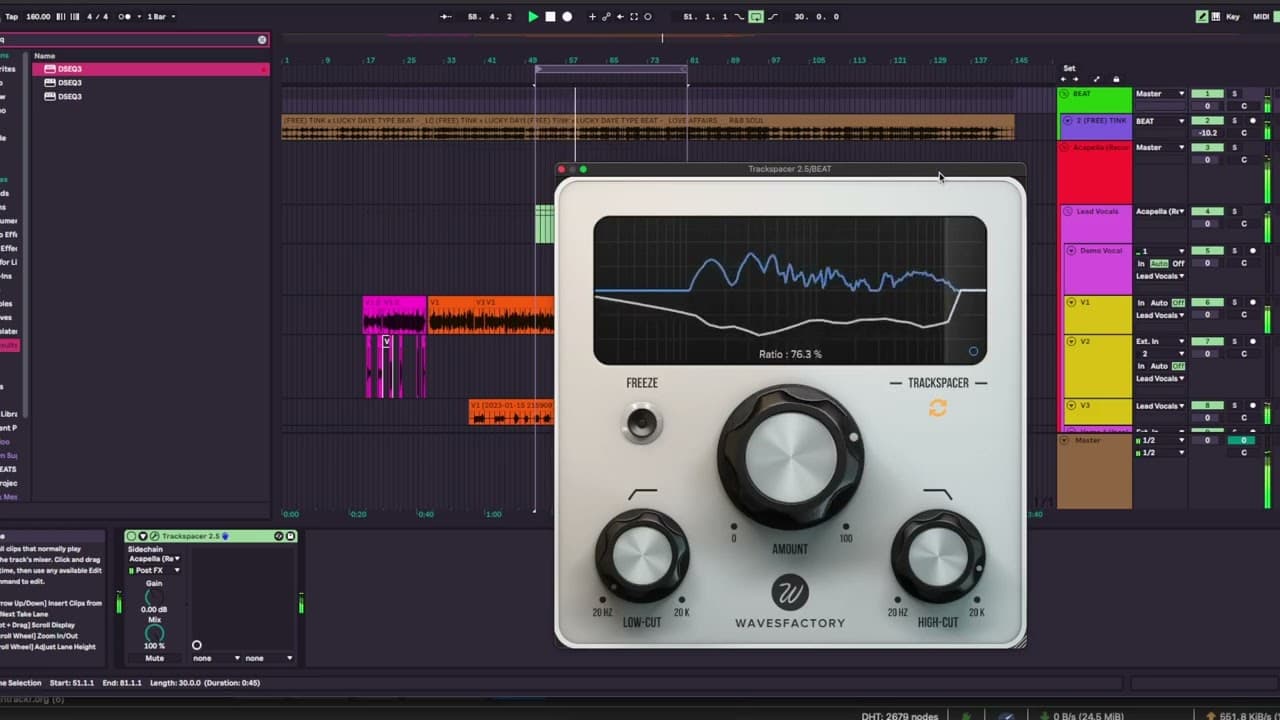Open BEAT track Master output dropdown
Screen dimensions: 1280x720
pyautogui.click(x=1160, y=94)
